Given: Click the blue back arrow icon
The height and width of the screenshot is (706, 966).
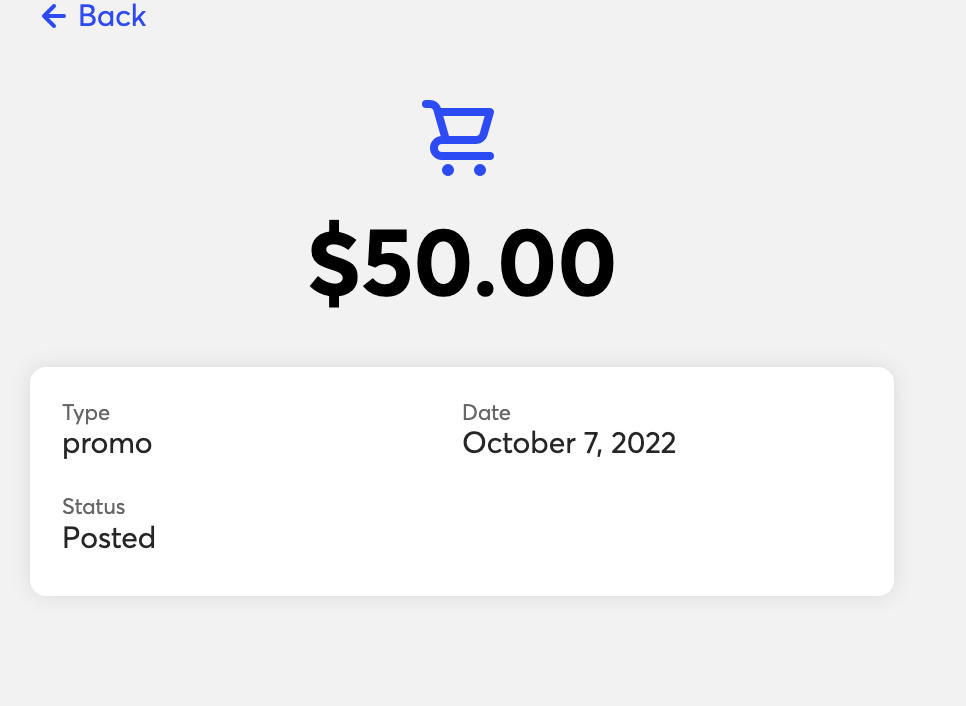Looking at the screenshot, I should click(x=54, y=16).
